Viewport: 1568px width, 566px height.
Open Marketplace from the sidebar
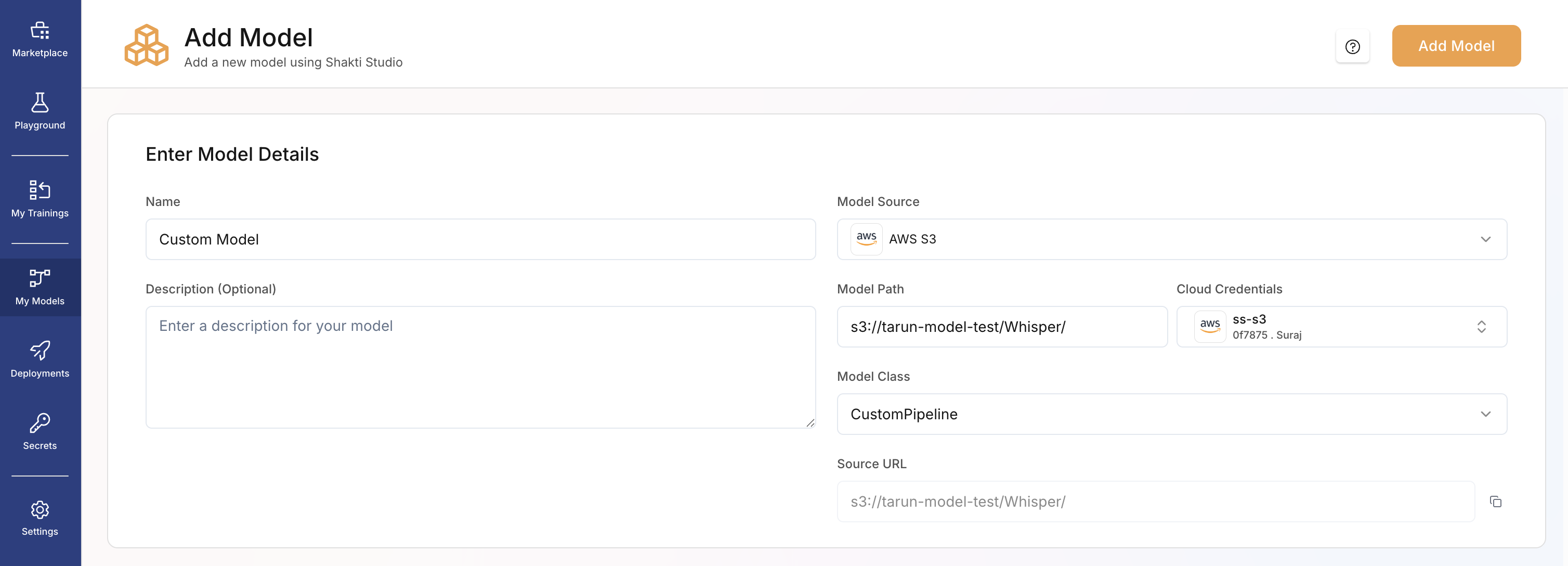point(40,39)
